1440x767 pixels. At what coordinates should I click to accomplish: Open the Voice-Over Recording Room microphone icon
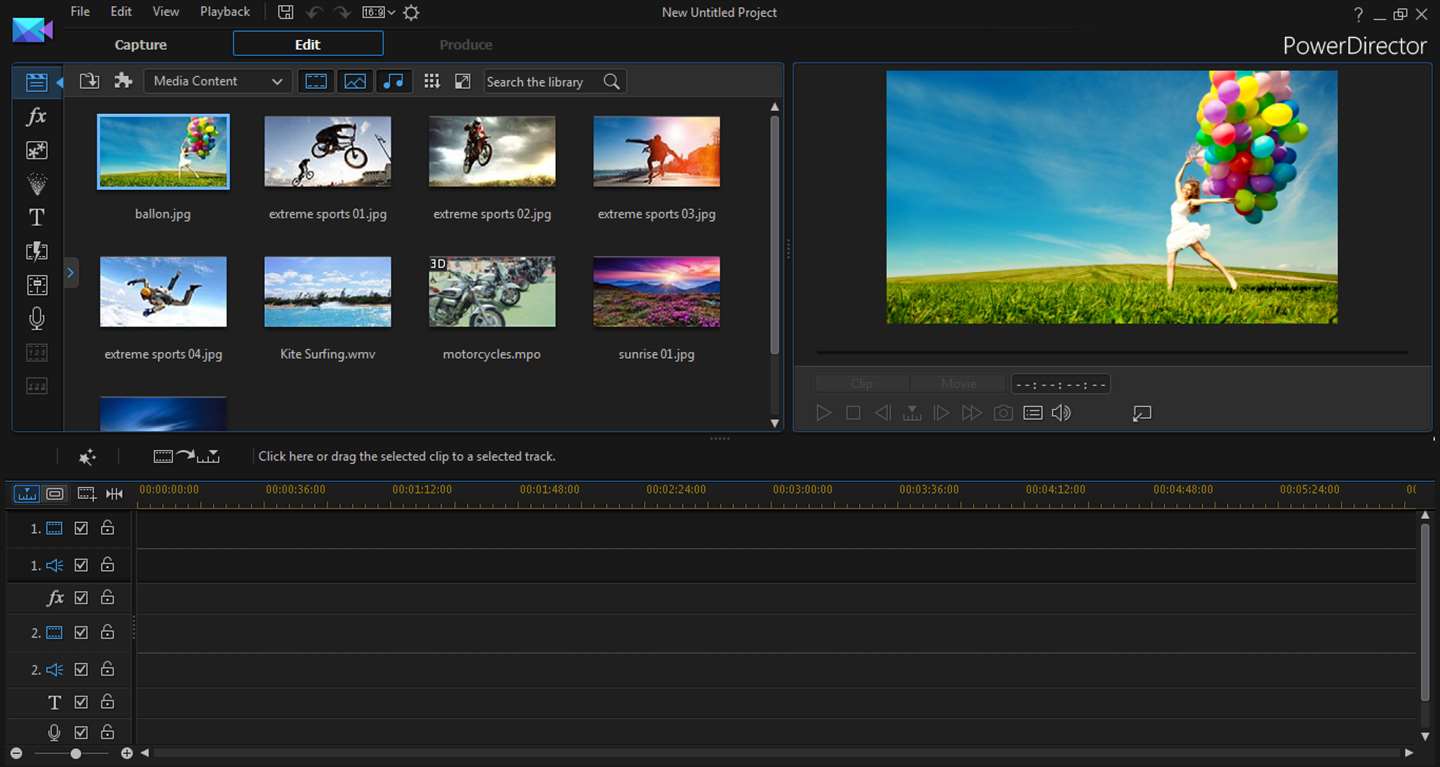(37, 319)
